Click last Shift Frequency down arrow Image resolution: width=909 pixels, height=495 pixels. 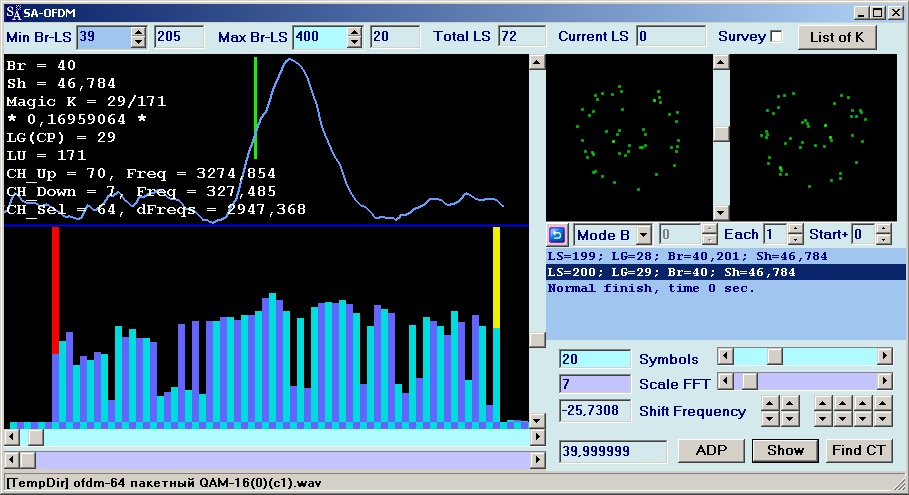coord(883,418)
